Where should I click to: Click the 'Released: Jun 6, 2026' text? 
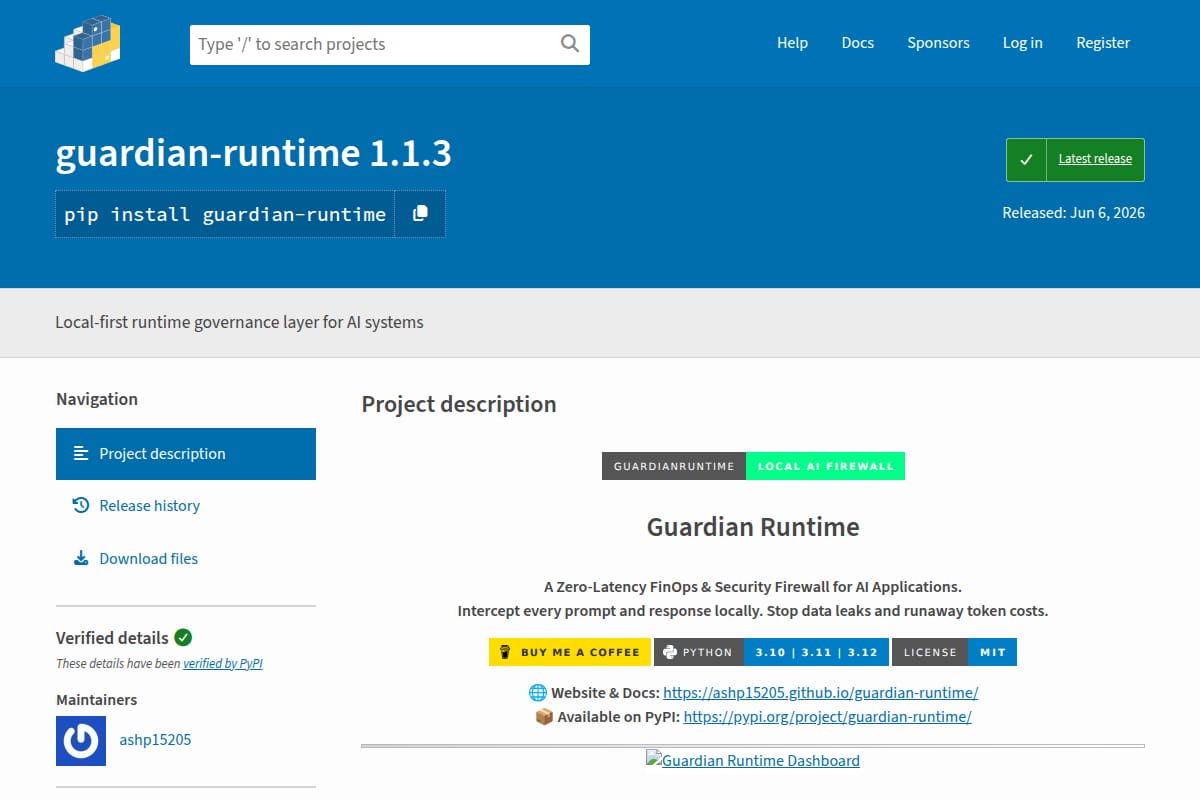click(x=1074, y=213)
